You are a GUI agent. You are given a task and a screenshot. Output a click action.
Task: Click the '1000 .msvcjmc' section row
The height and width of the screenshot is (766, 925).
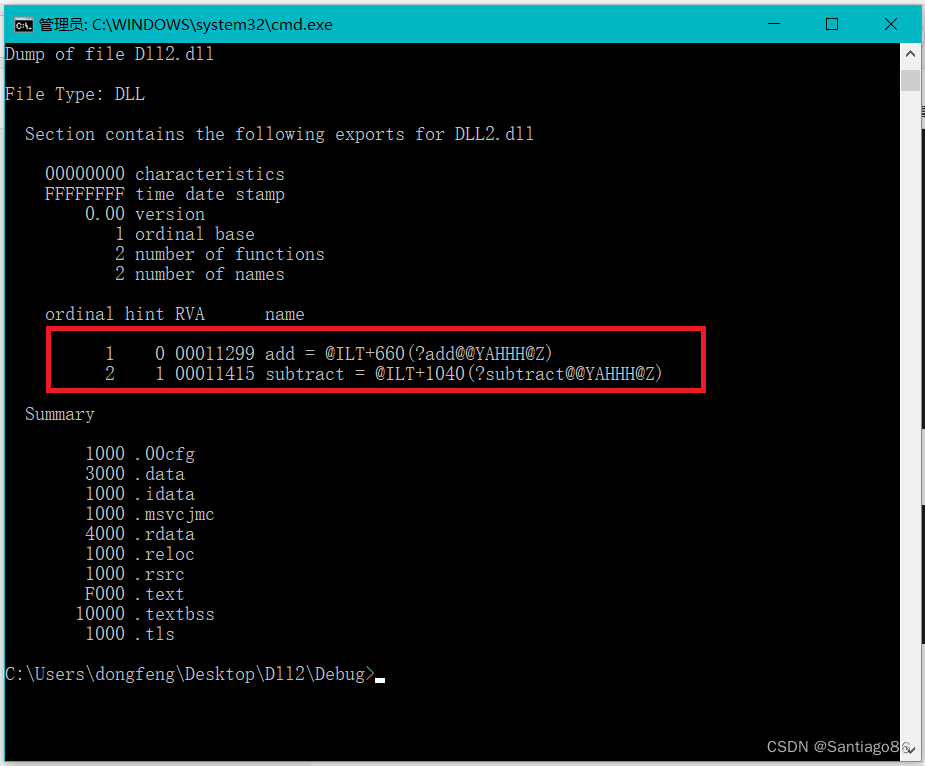click(x=150, y=514)
